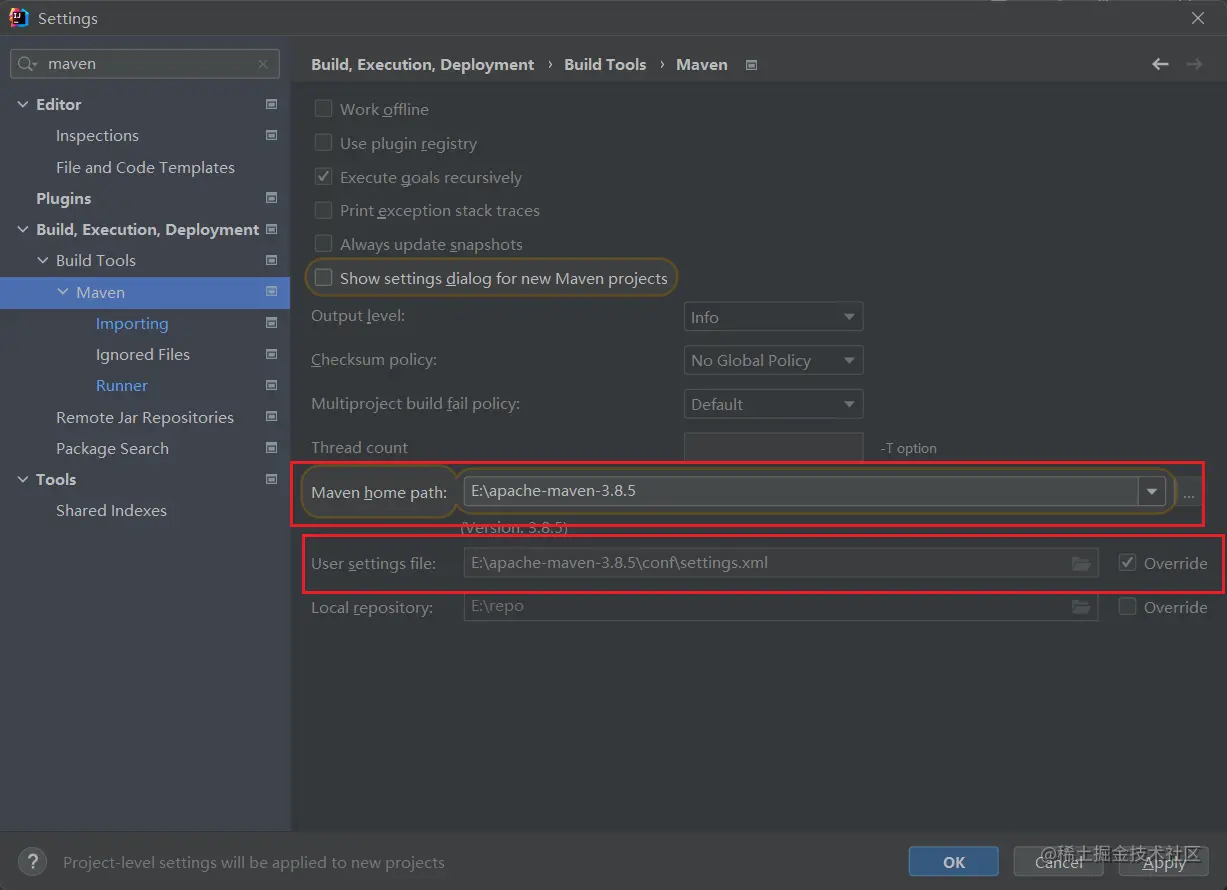The width and height of the screenshot is (1227, 890).
Task: Click into the Thread count field
Action: 773,447
